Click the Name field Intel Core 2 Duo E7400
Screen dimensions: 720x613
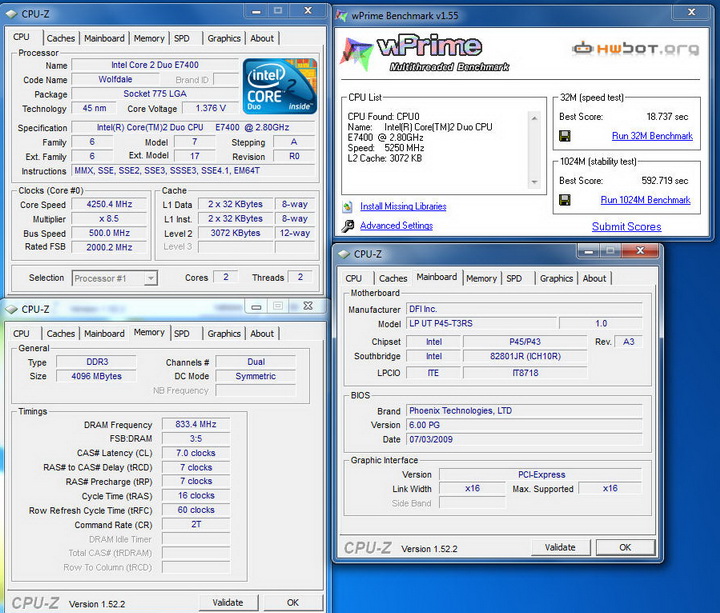pos(155,65)
